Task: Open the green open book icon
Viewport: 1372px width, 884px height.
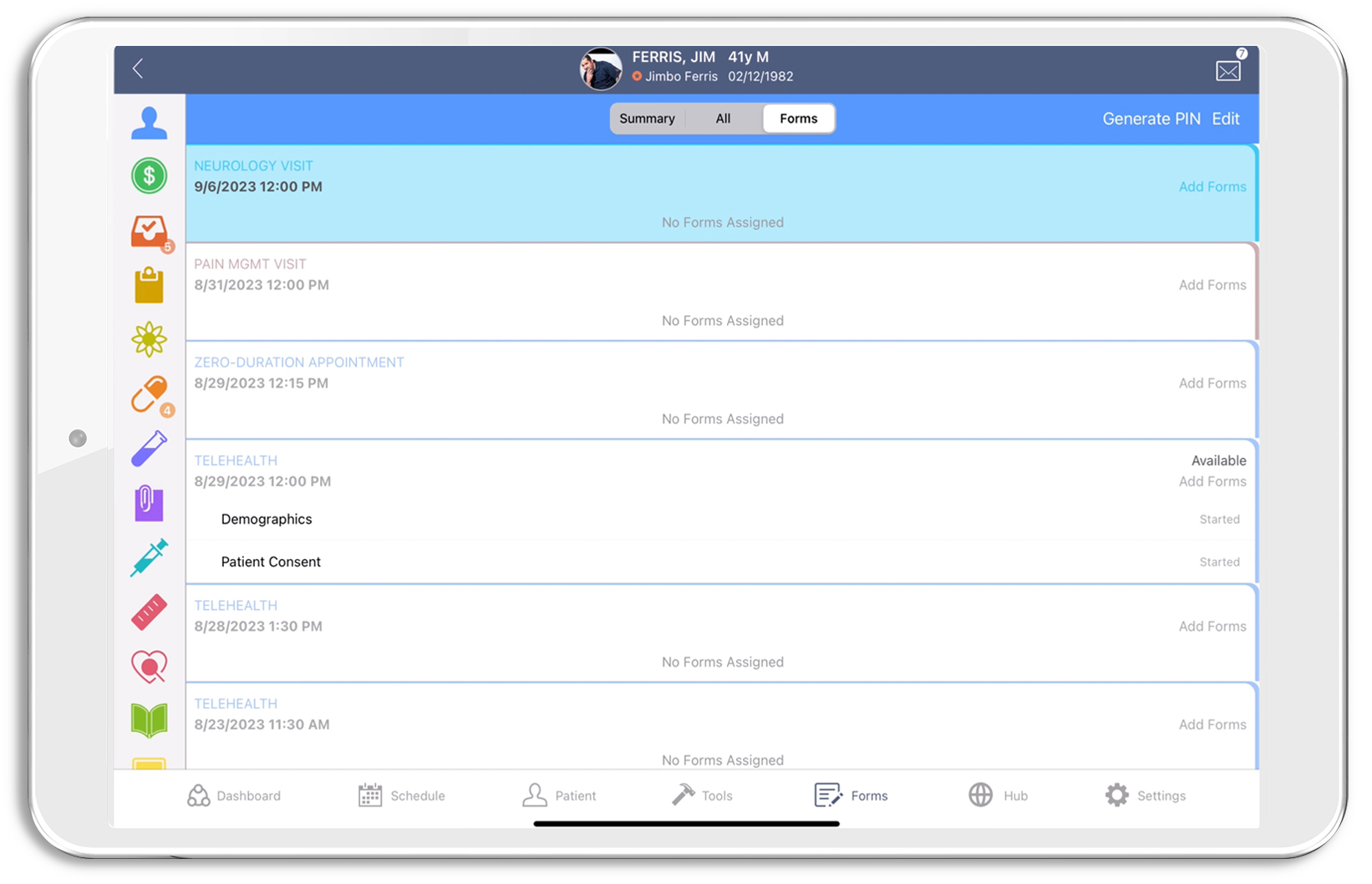Action: pos(149,720)
